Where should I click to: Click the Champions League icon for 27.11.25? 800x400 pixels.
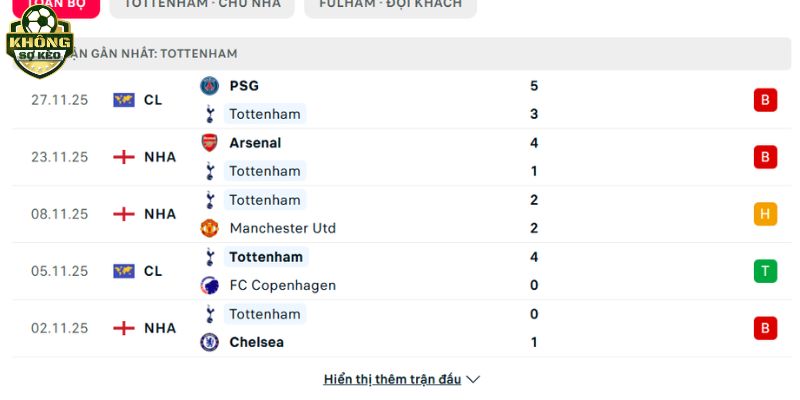point(123,100)
